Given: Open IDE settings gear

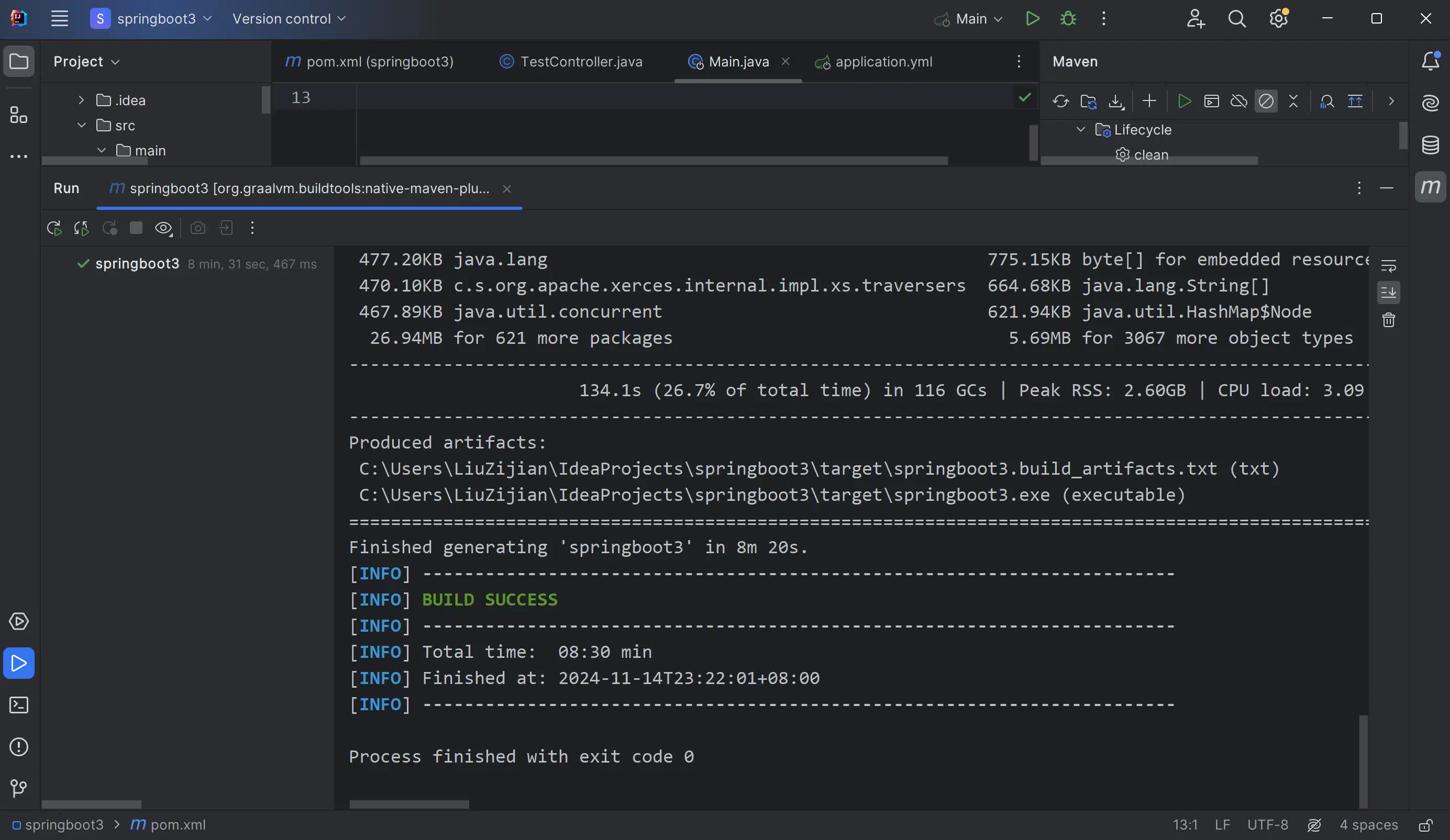Looking at the screenshot, I should point(1279,18).
